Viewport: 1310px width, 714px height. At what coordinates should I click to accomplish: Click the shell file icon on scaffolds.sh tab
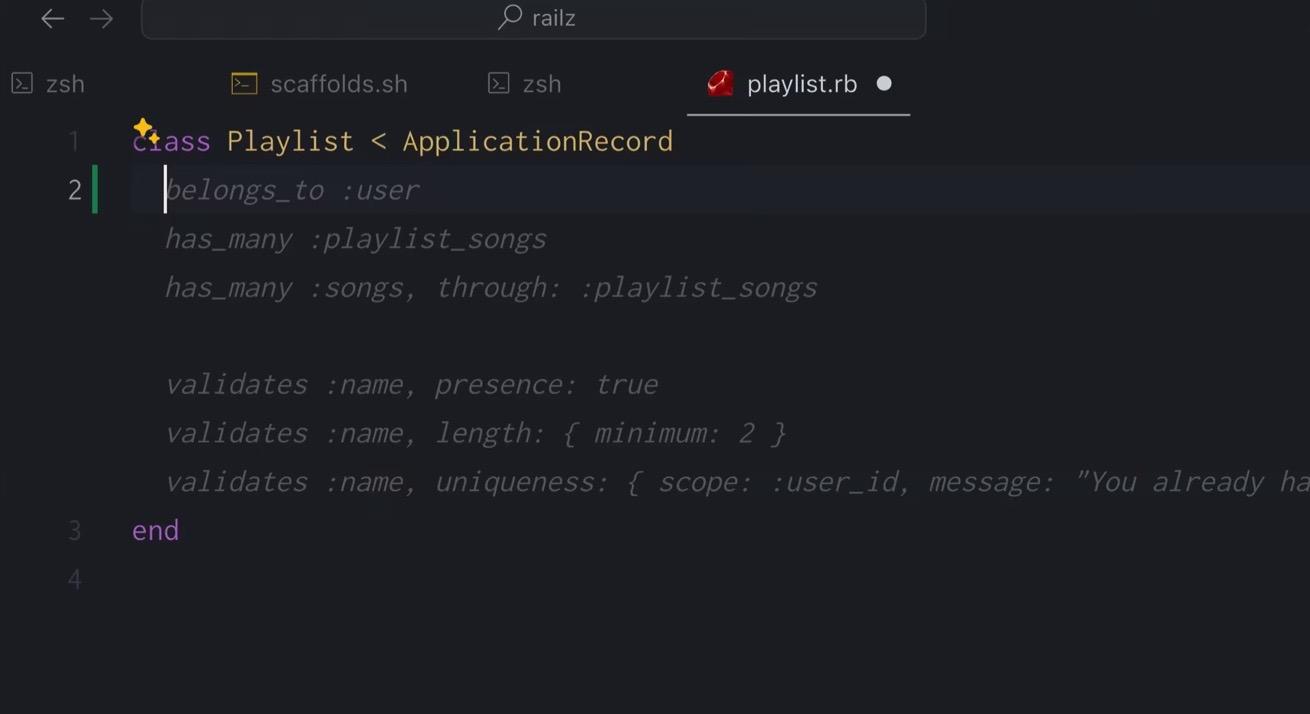point(244,84)
